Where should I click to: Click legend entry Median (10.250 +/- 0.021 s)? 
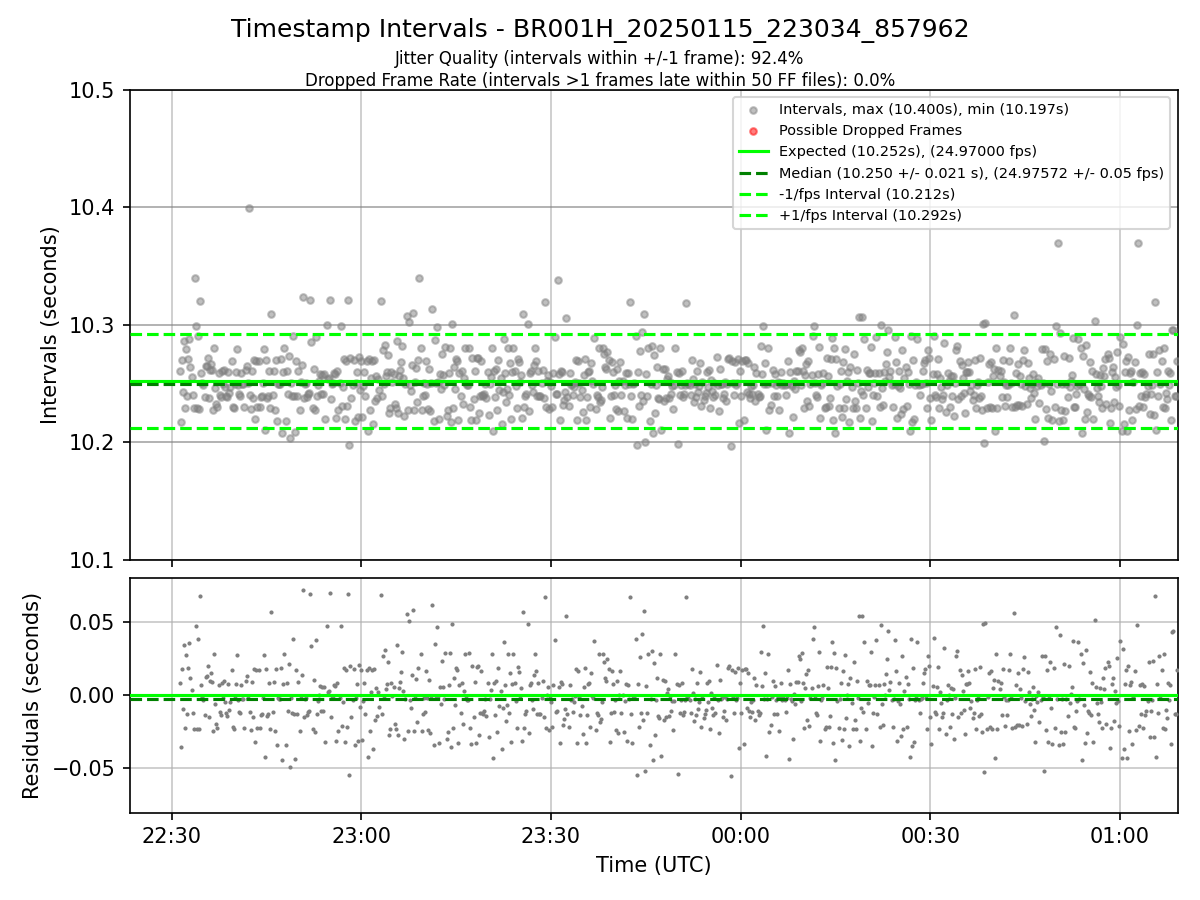coord(971,173)
